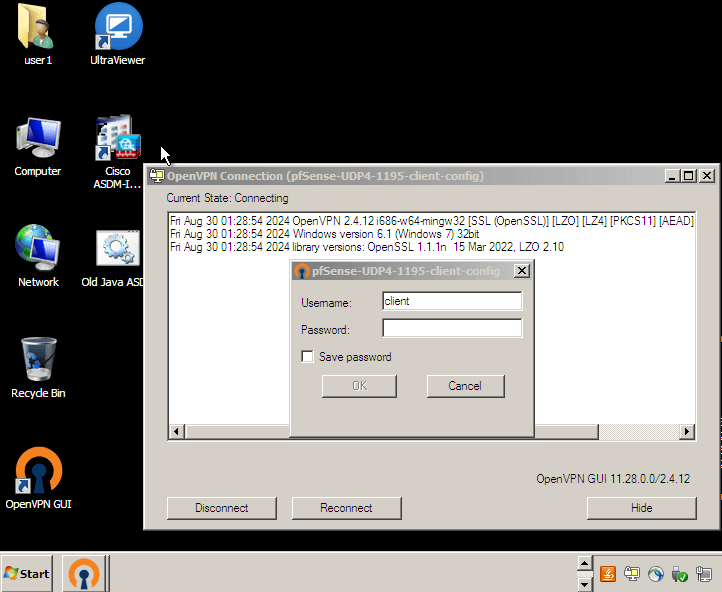Click taskbar scroll down arrow

(585, 585)
